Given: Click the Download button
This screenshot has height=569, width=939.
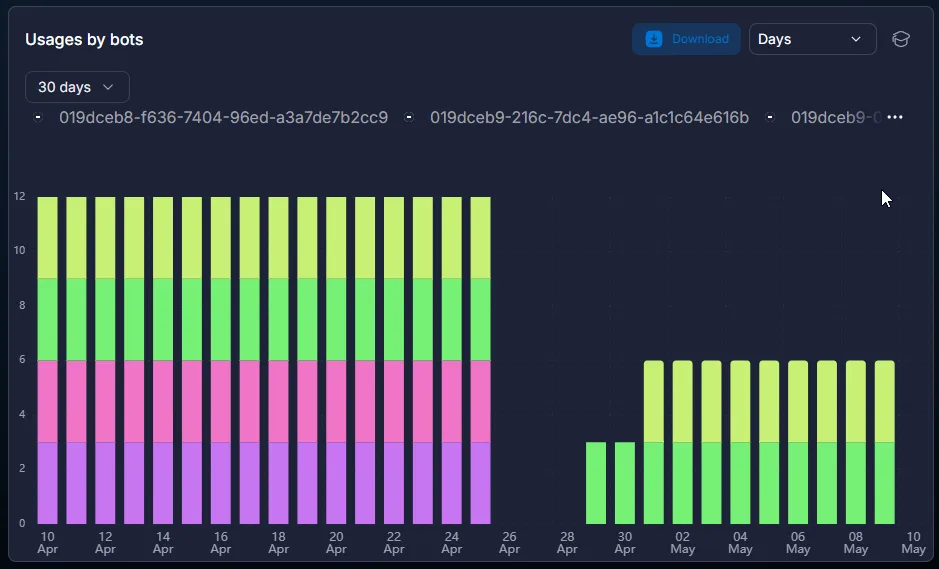Looking at the screenshot, I should [x=686, y=39].
